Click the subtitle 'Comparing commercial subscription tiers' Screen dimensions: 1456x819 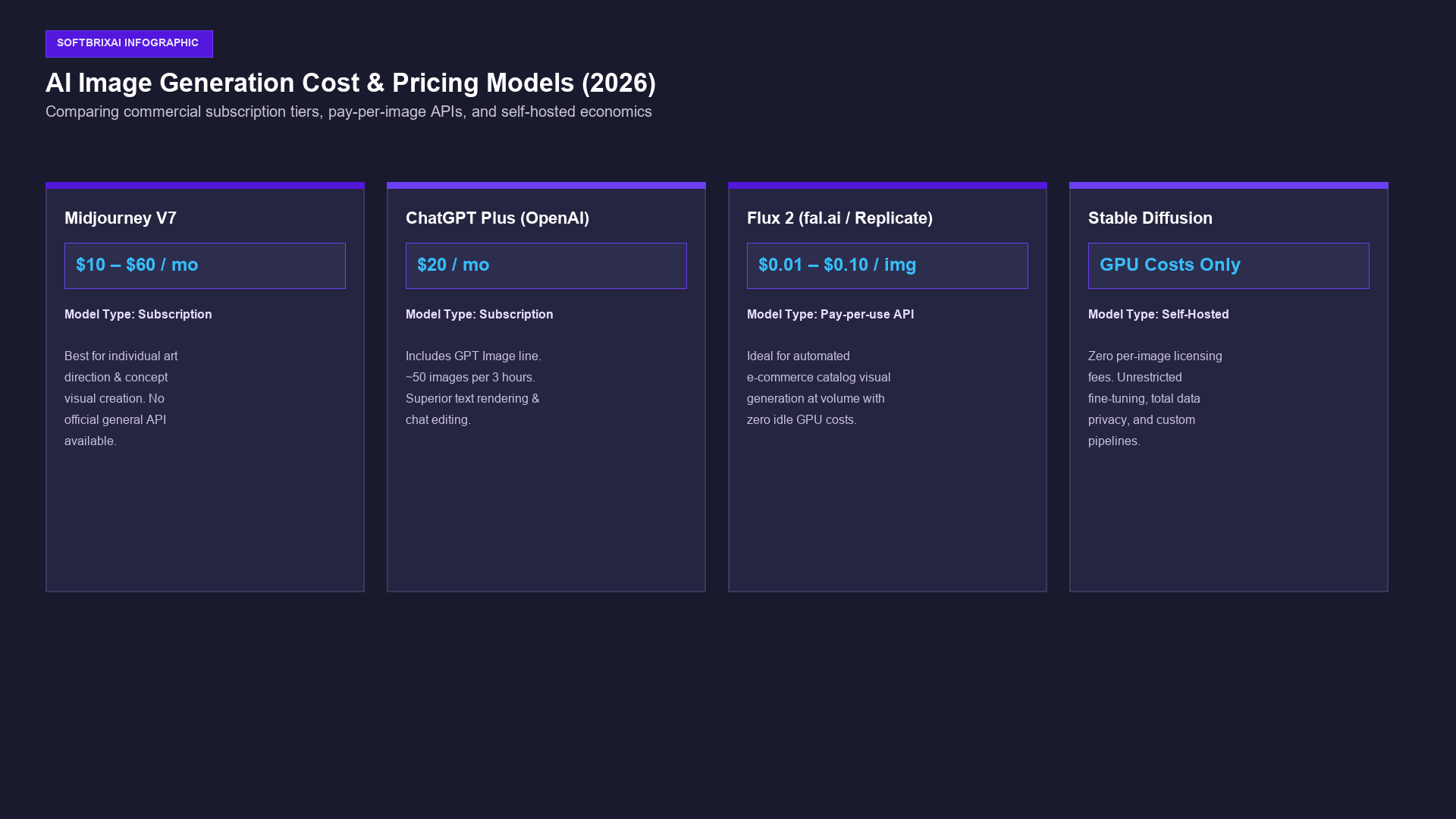point(183,111)
